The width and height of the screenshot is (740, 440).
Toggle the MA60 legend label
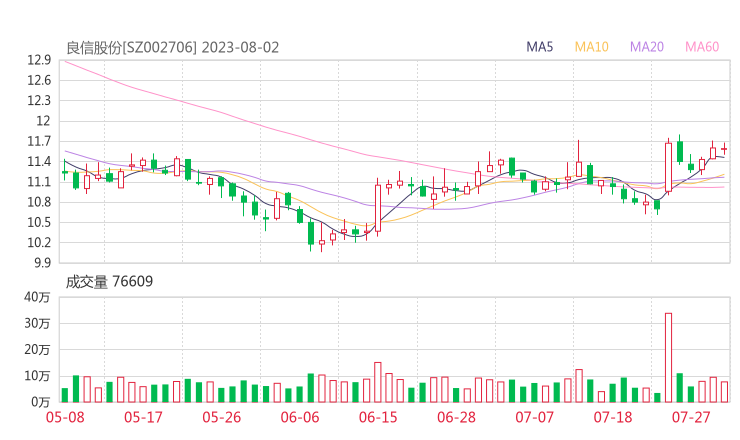702,47
